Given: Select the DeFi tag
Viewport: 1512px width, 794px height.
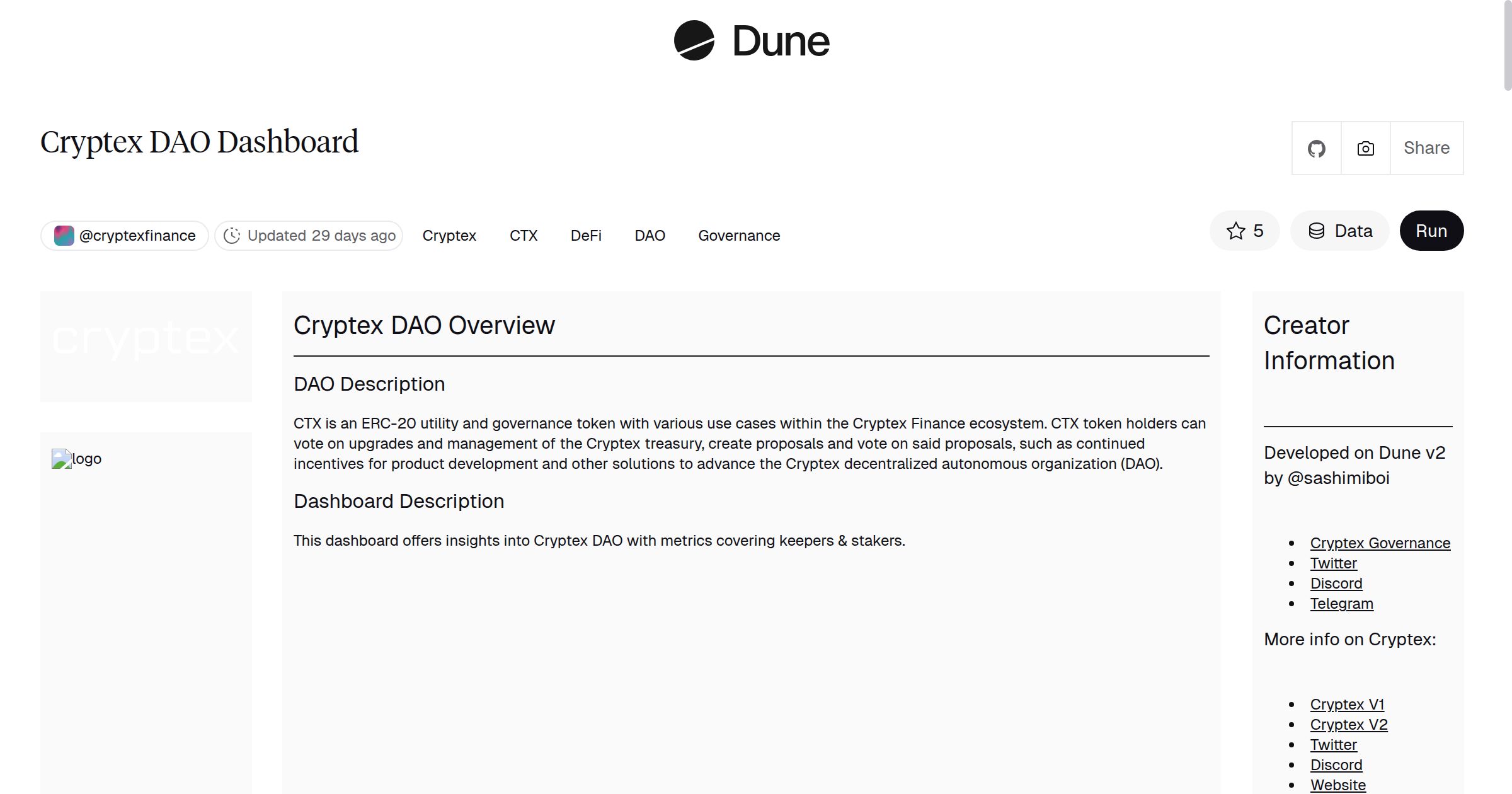Looking at the screenshot, I should pos(586,236).
